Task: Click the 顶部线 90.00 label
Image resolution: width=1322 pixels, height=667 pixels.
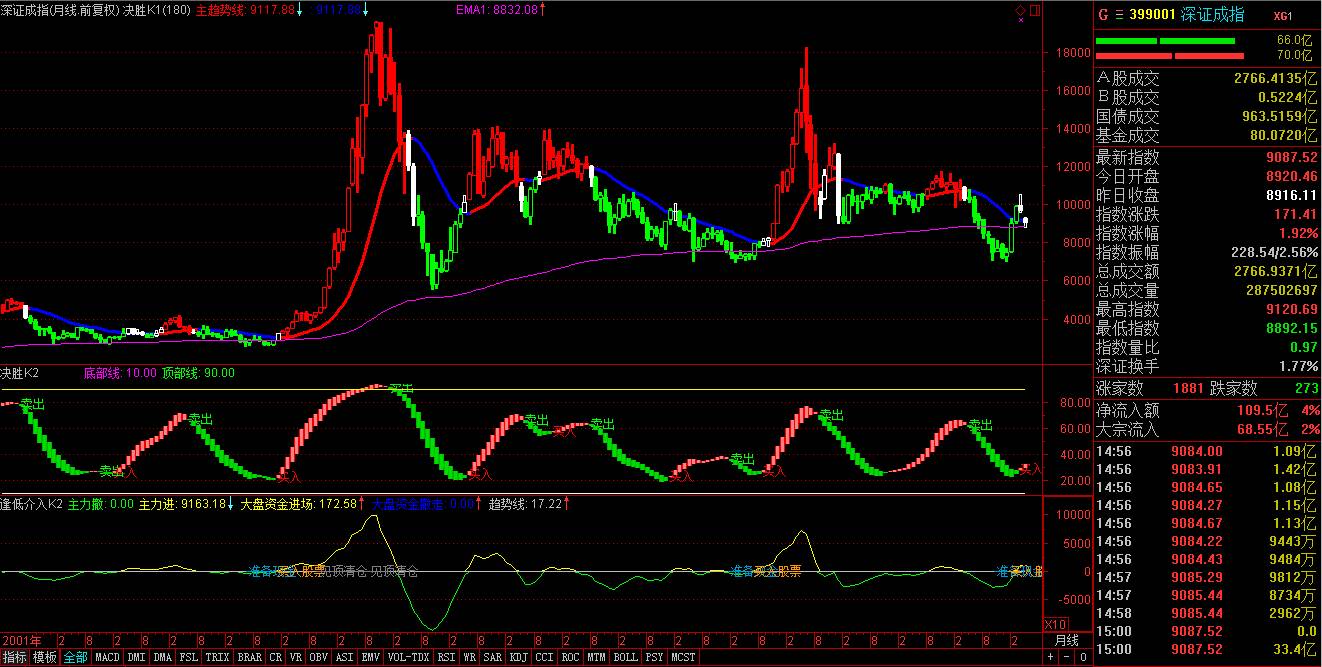Action: pos(198,373)
